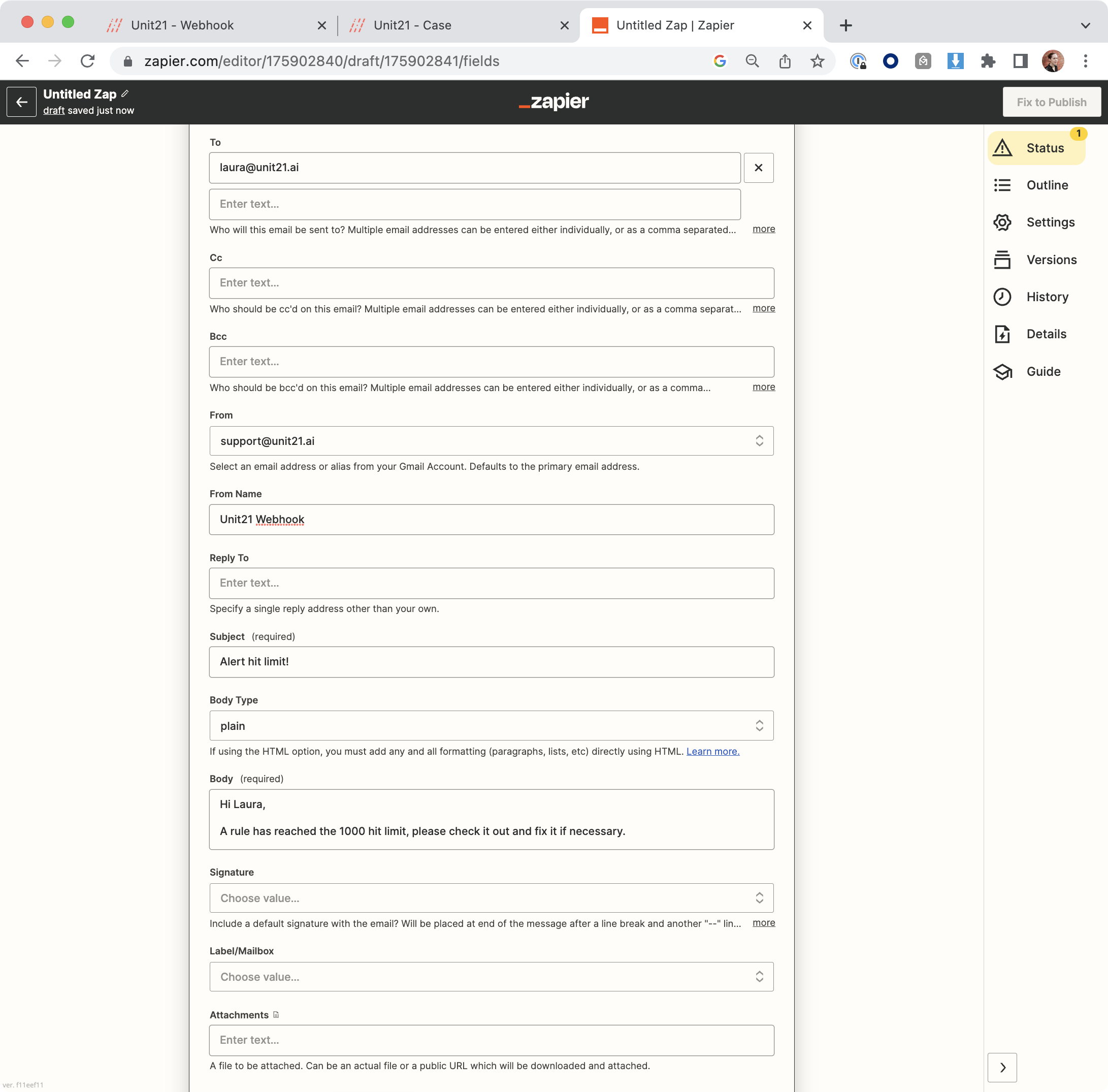The height and width of the screenshot is (1092, 1108).
Task: Open the Signature value dropdown
Action: click(491, 898)
